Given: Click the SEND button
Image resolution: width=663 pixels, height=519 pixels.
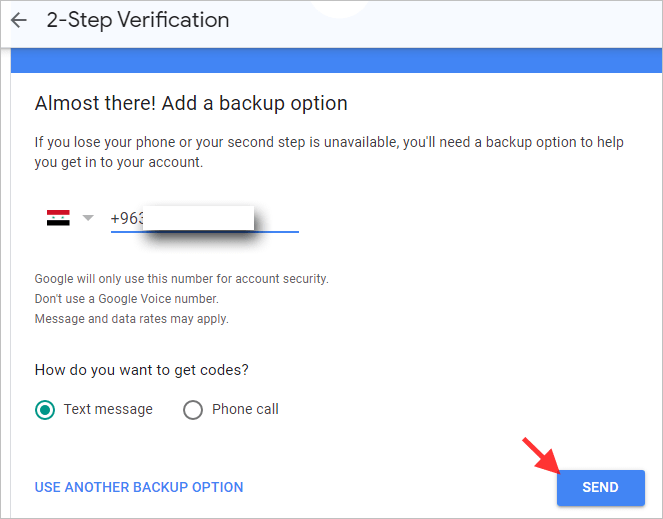Looking at the screenshot, I should [x=600, y=487].
